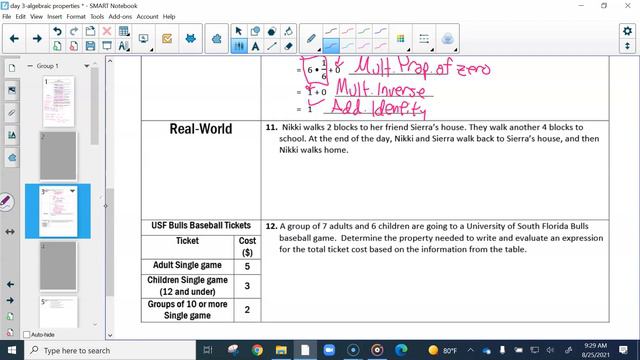Open the Insert menu
This screenshot has height=360, width=640.
click(x=55, y=17)
